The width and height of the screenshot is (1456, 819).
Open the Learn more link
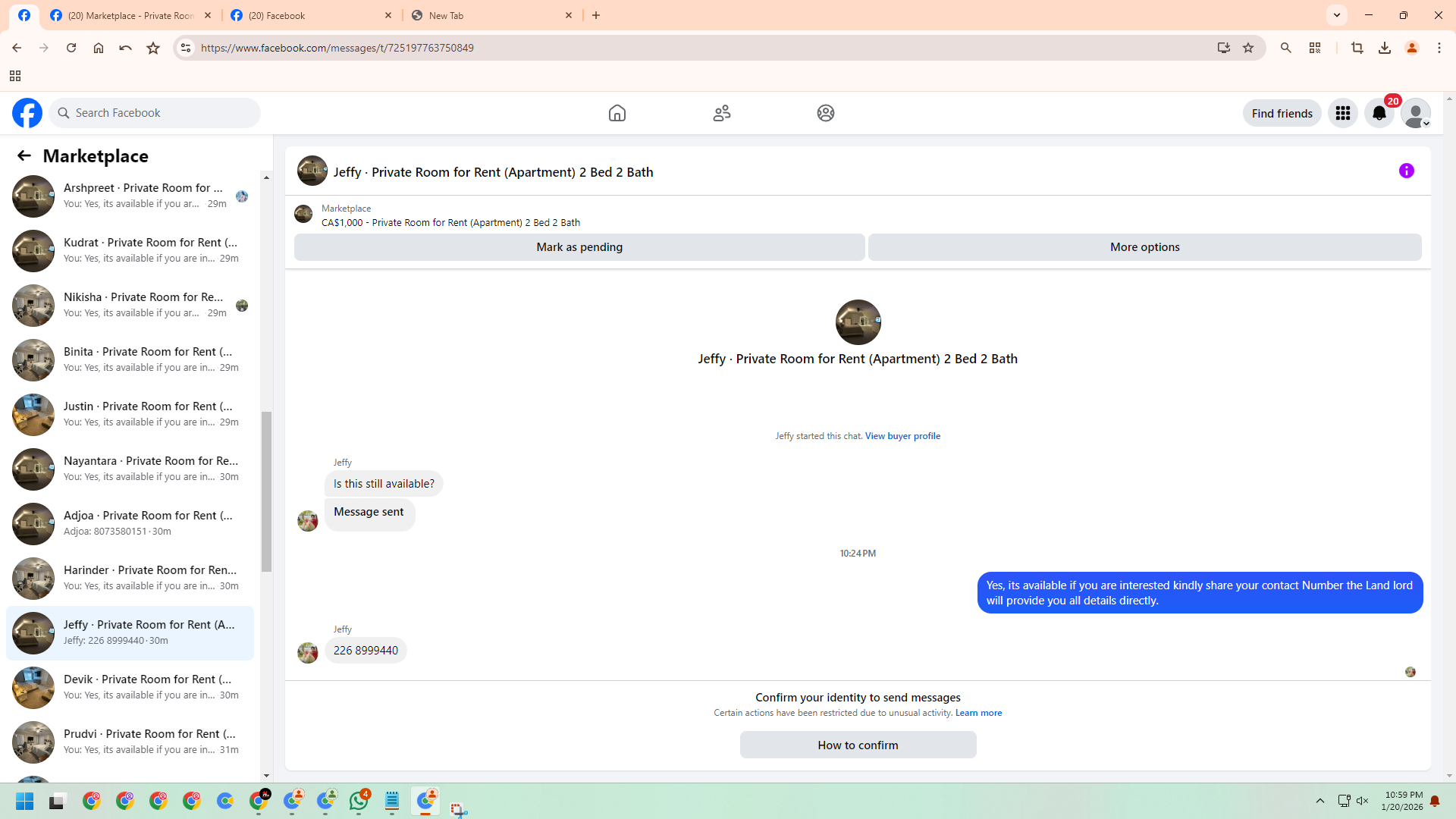pyautogui.click(x=978, y=713)
